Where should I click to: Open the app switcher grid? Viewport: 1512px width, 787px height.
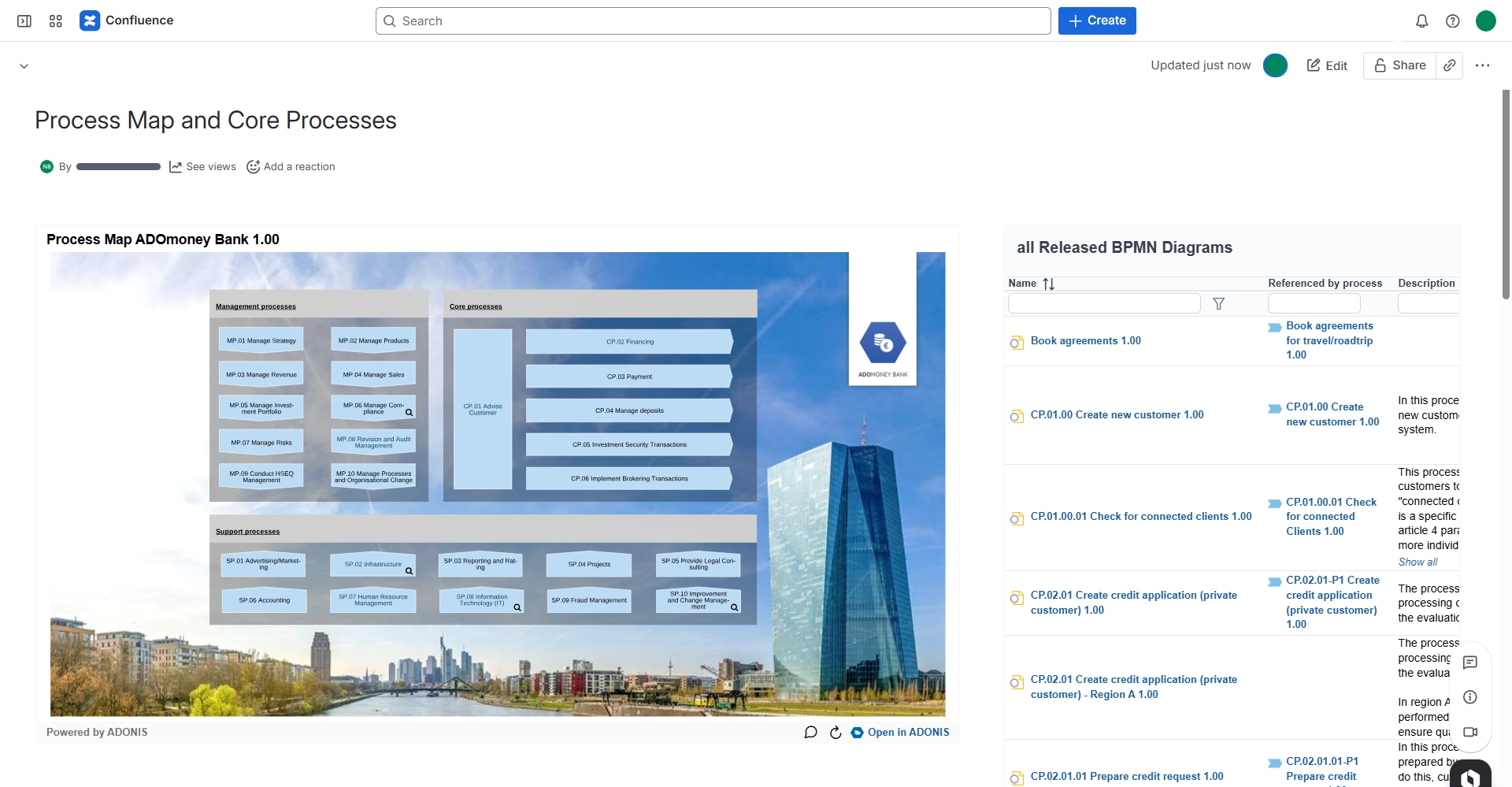[x=56, y=21]
